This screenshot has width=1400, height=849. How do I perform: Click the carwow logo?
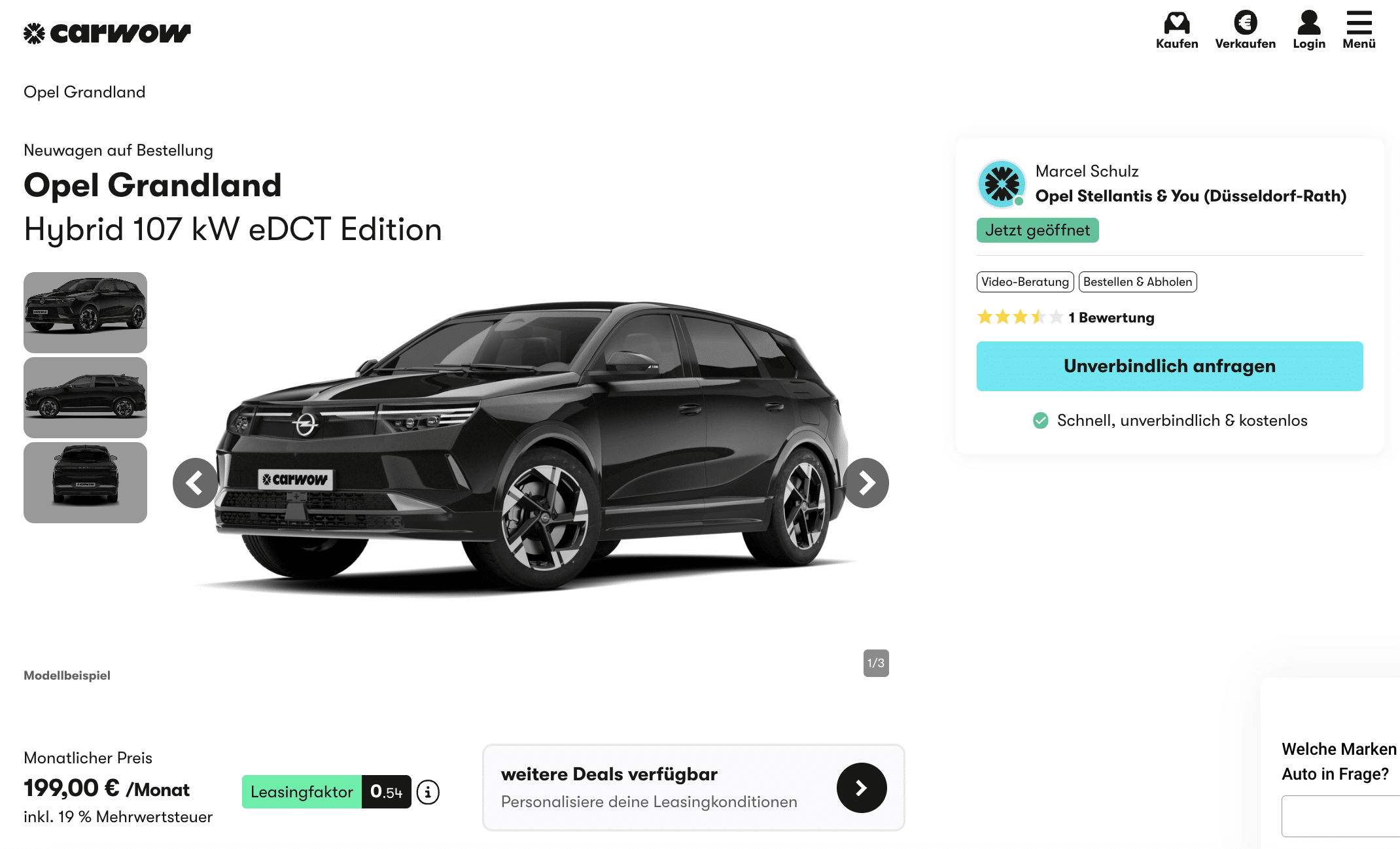[x=107, y=33]
